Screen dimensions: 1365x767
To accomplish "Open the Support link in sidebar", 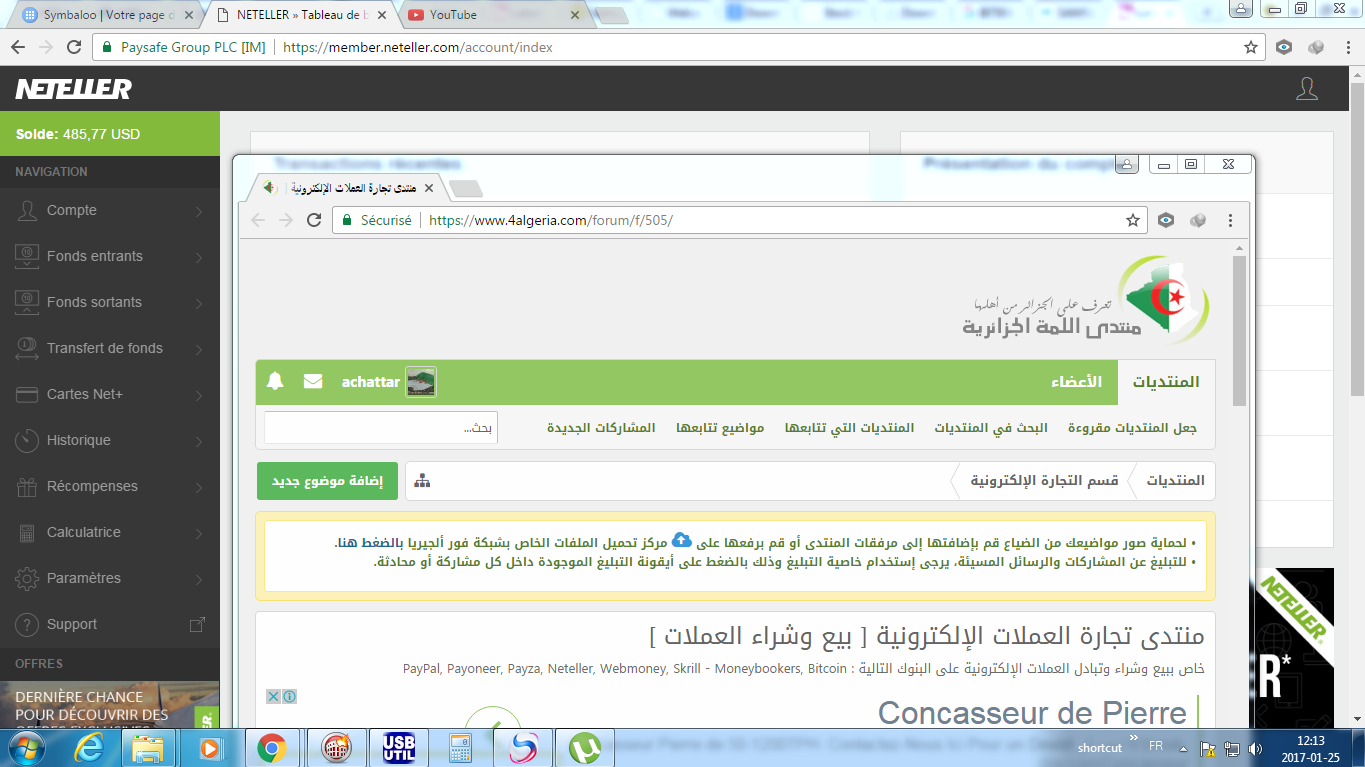I will point(109,624).
